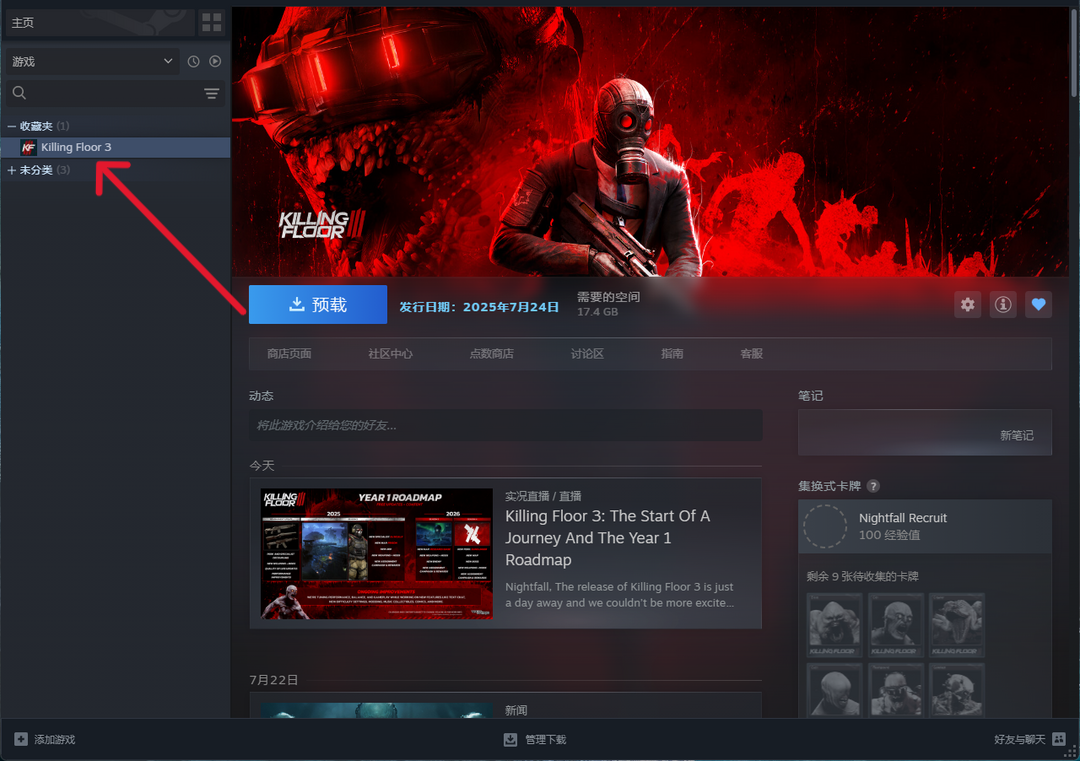1080x761 pixels.
Task: Click the library search field
Action: (x=110, y=93)
